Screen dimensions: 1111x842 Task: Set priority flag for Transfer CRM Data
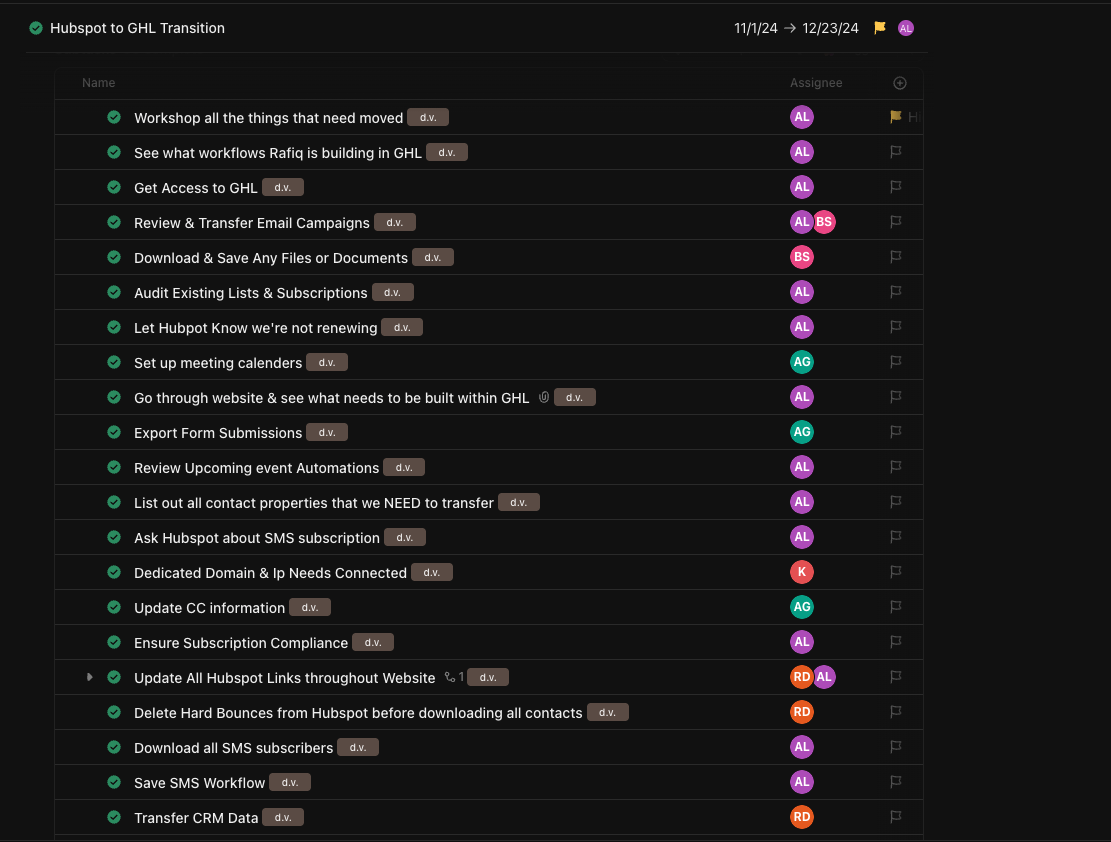[x=896, y=817]
